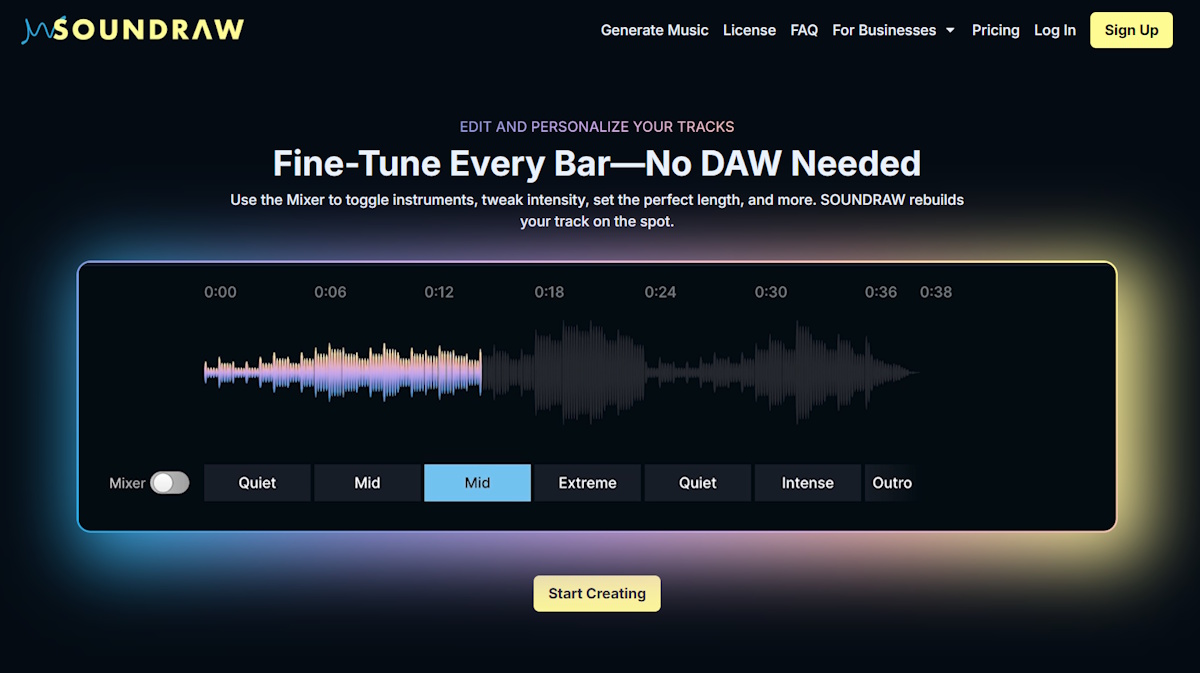Click the Sign Up button

point(1131,30)
